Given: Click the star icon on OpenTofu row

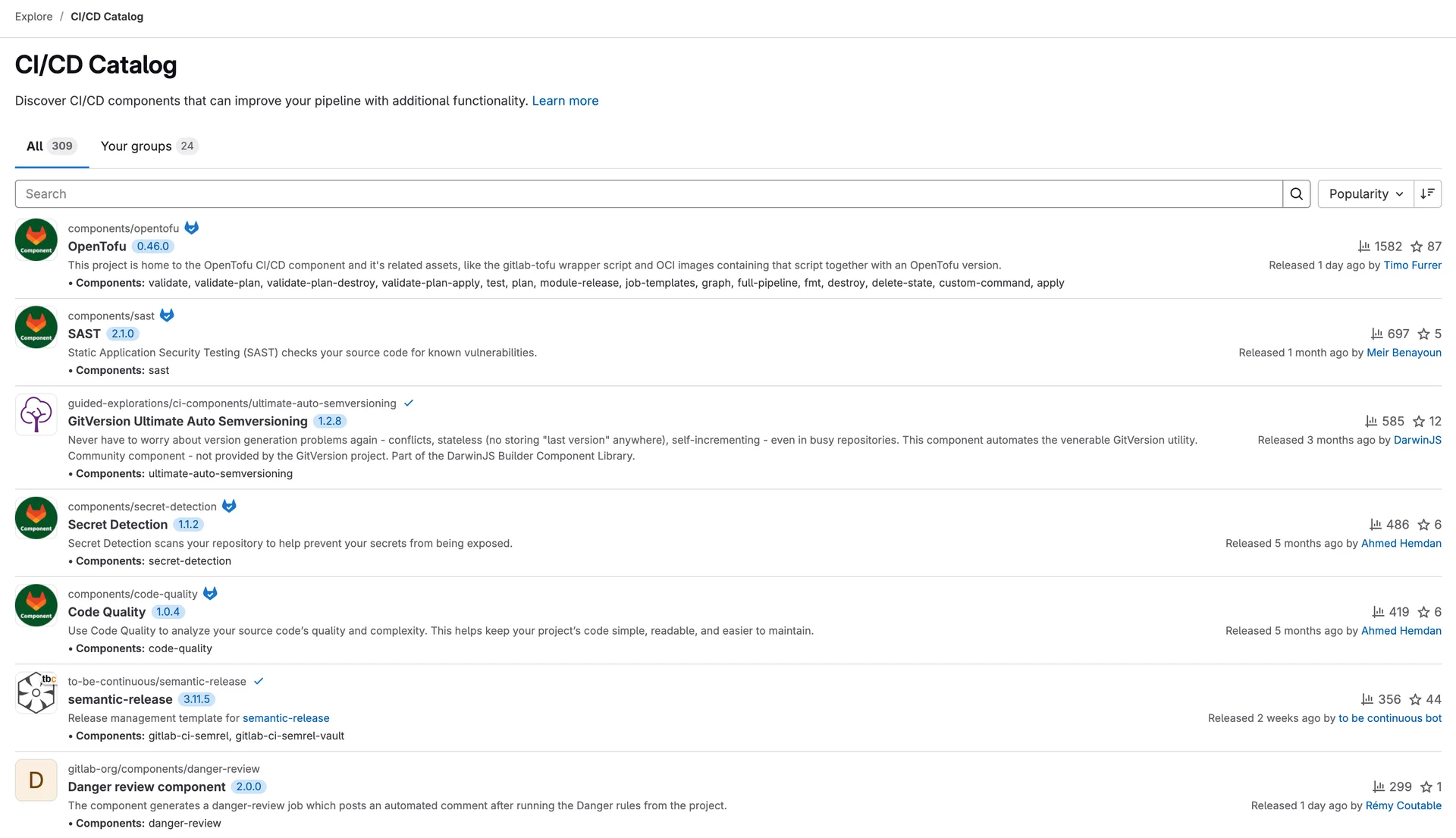Looking at the screenshot, I should click(1417, 246).
